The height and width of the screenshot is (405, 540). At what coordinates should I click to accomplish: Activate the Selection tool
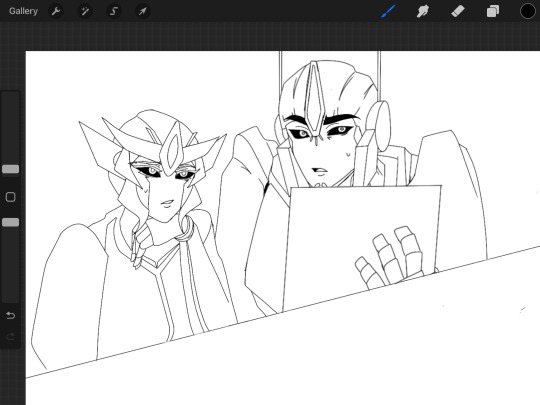114,11
